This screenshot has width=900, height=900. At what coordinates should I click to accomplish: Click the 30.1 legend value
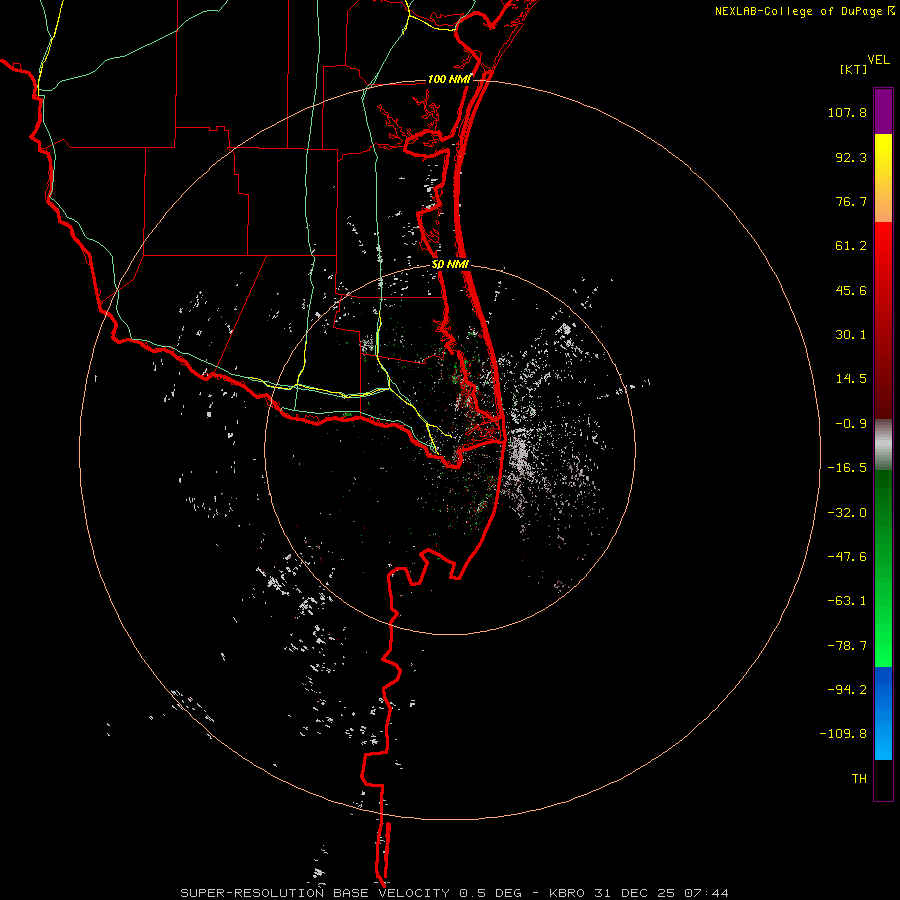point(851,335)
